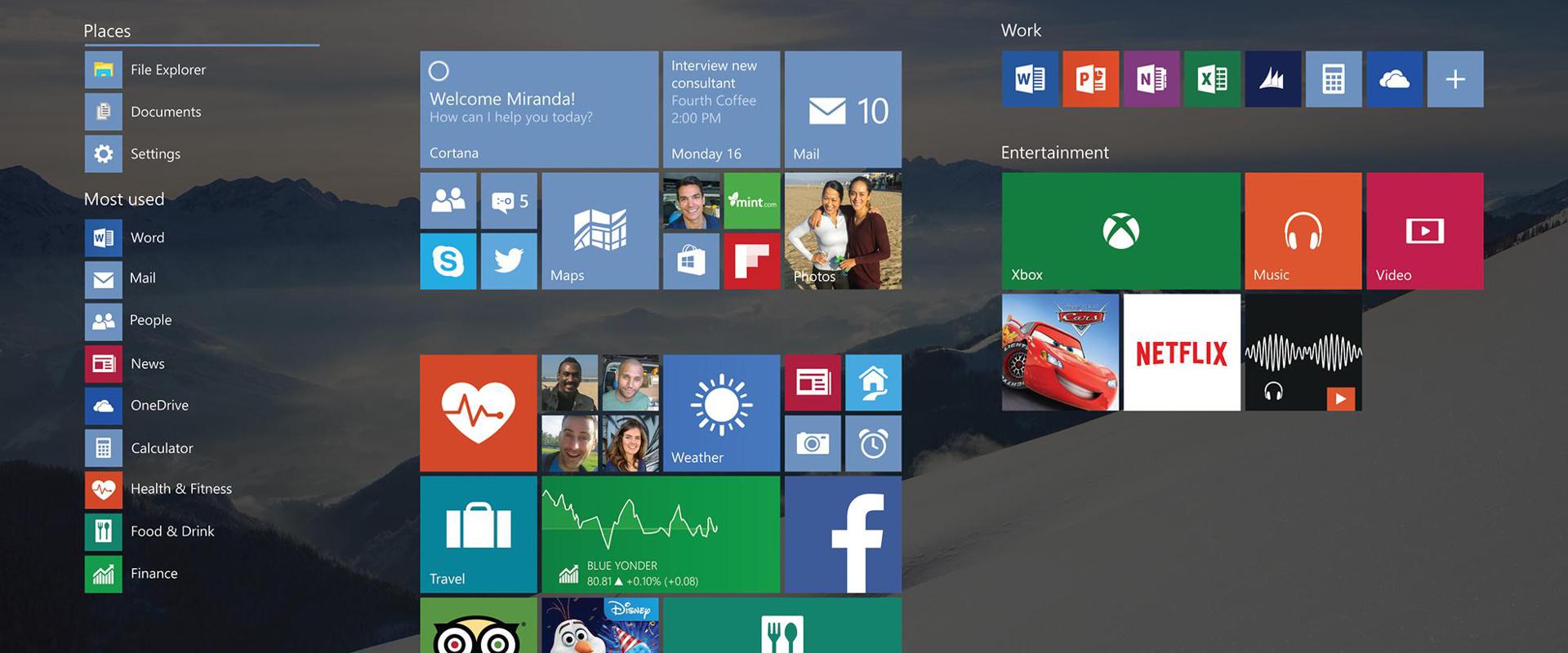This screenshot has height=653, width=1568.
Task: Open dark blue Dynamics tile in Work
Action: tap(1273, 79)
